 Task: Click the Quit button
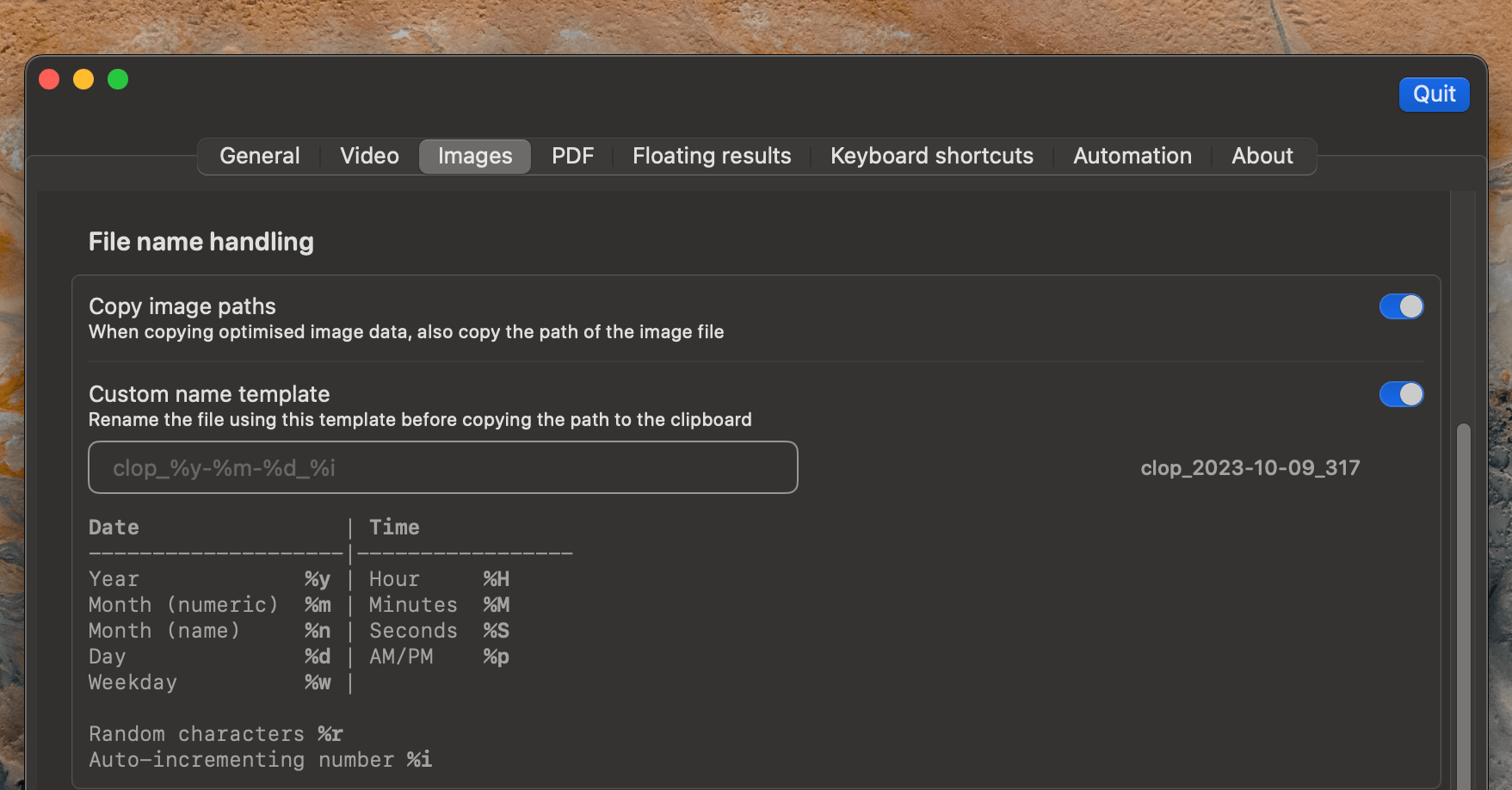pyautogui.click(x=1434, y=95)
